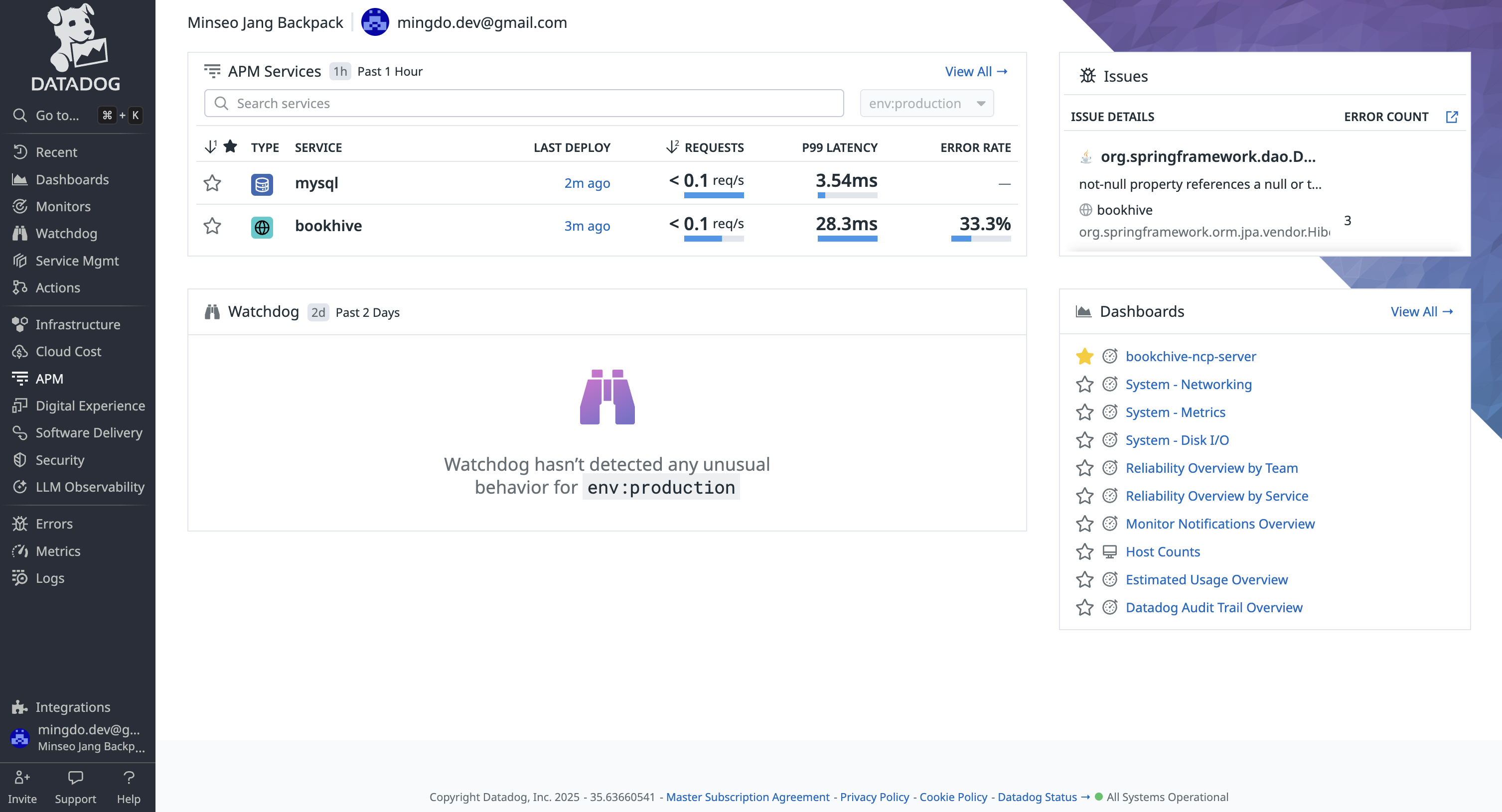Click the bookhive 3m ago deploy link
The width and height of the screenshot is (1502, 812).
tap(587, 226)
